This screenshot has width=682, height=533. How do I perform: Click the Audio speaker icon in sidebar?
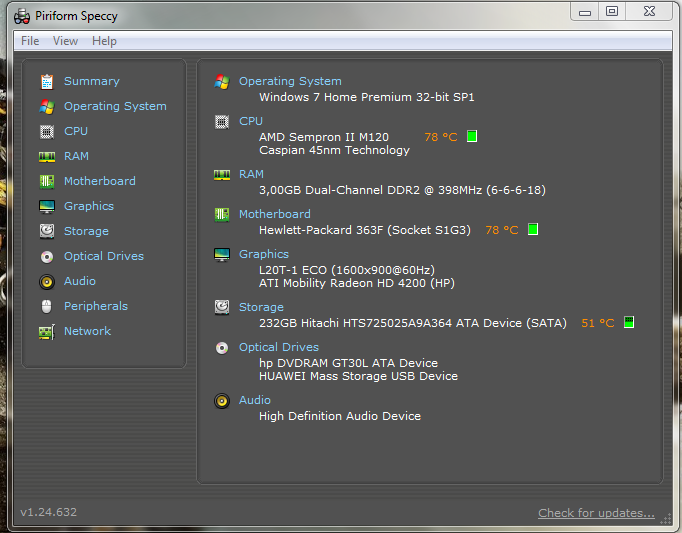[x=47, y=282]
